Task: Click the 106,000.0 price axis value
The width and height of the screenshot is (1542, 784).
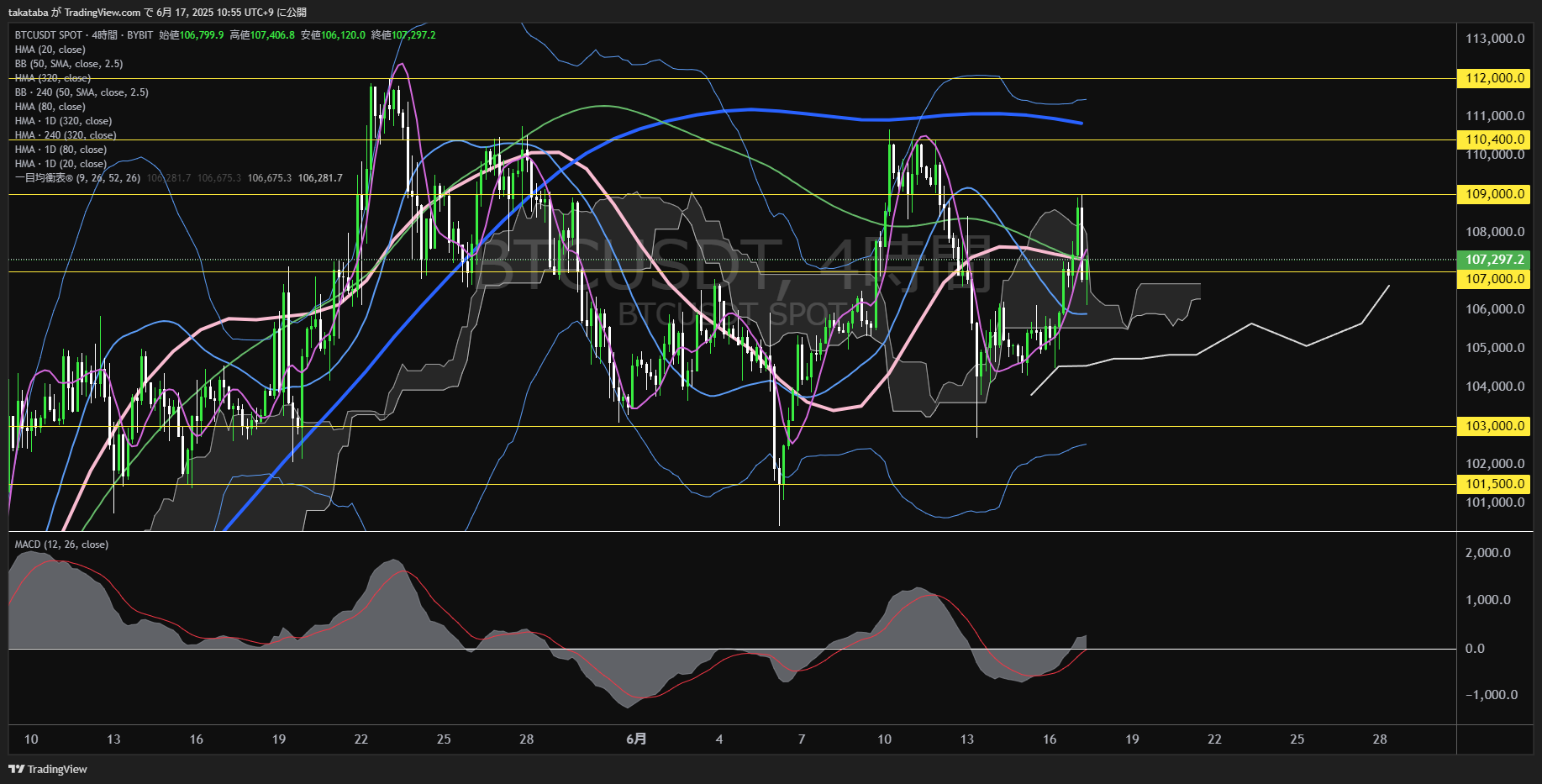Action: (1495, 309)
